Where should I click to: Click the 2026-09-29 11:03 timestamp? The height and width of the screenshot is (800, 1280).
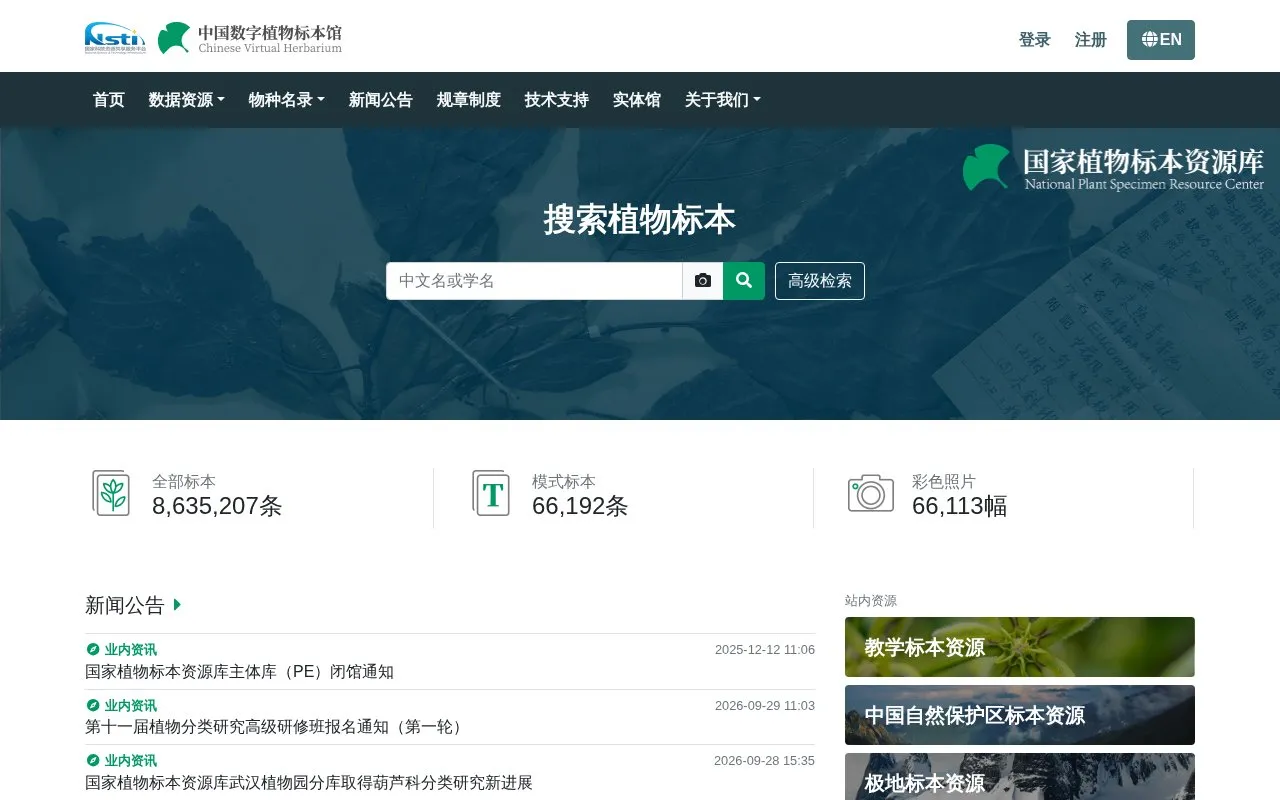[x=765, y=706]
